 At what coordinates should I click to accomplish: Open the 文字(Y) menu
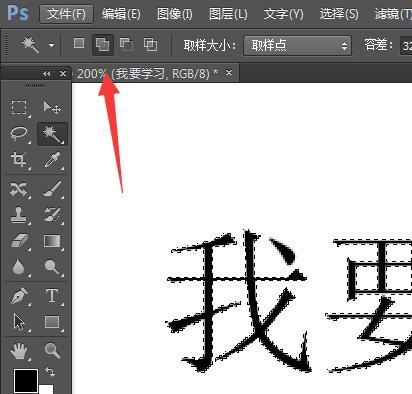click(284, 14)
